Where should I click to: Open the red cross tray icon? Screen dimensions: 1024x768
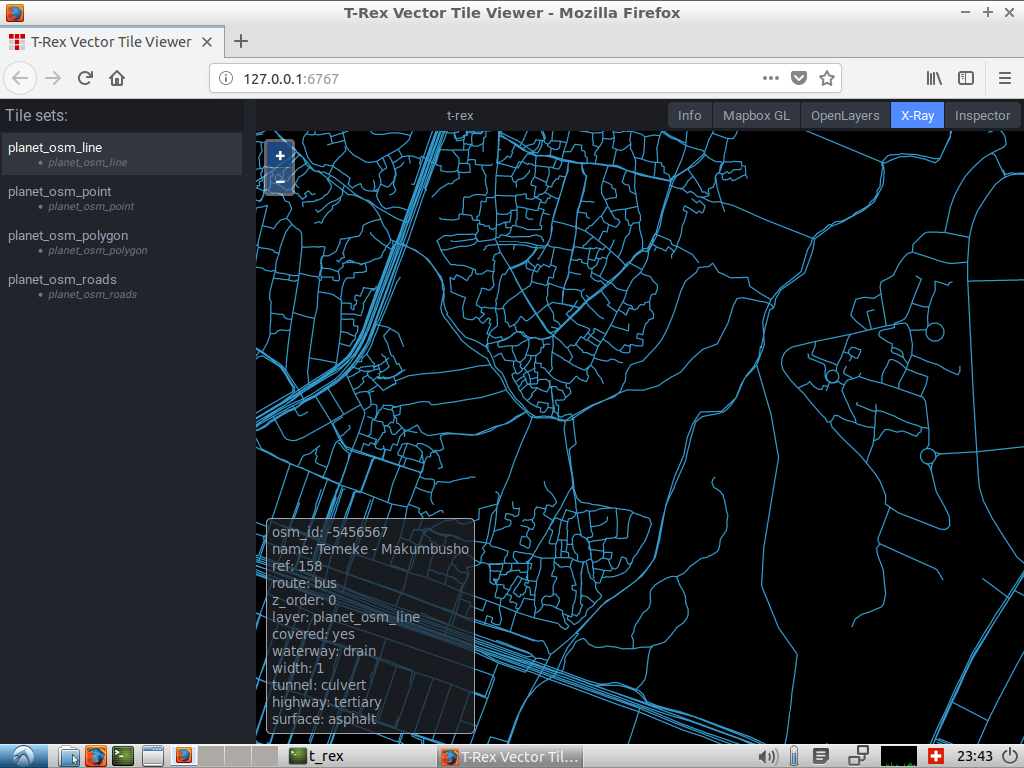[936, 756]
